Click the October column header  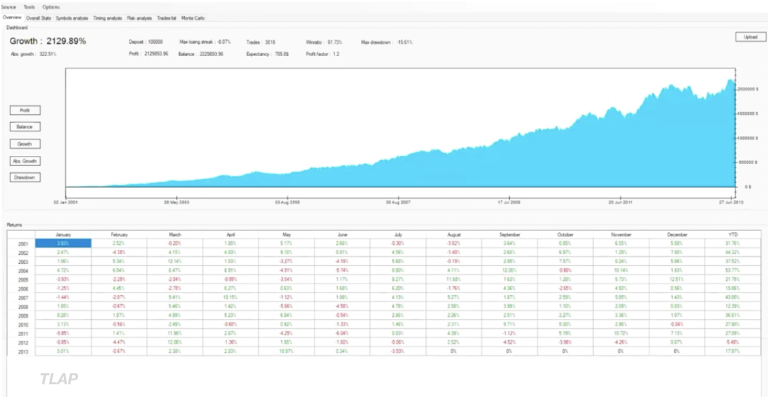[x=566, y=235]
